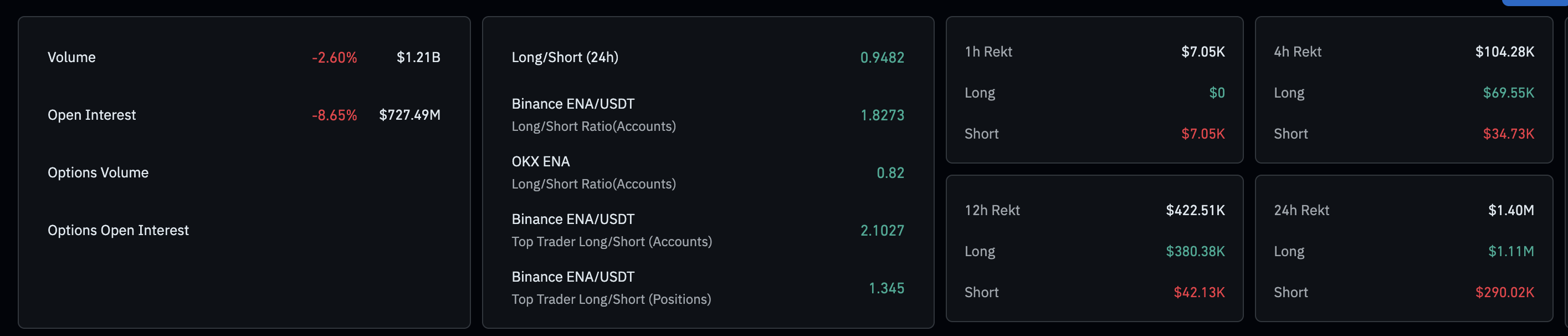Click the 12h Rekt card title
Viewport: 1568px width, 336px height.
coord(992,211)
